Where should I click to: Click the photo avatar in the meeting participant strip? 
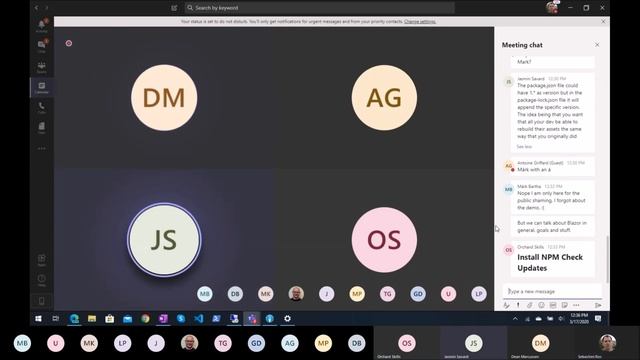[296, 294]
